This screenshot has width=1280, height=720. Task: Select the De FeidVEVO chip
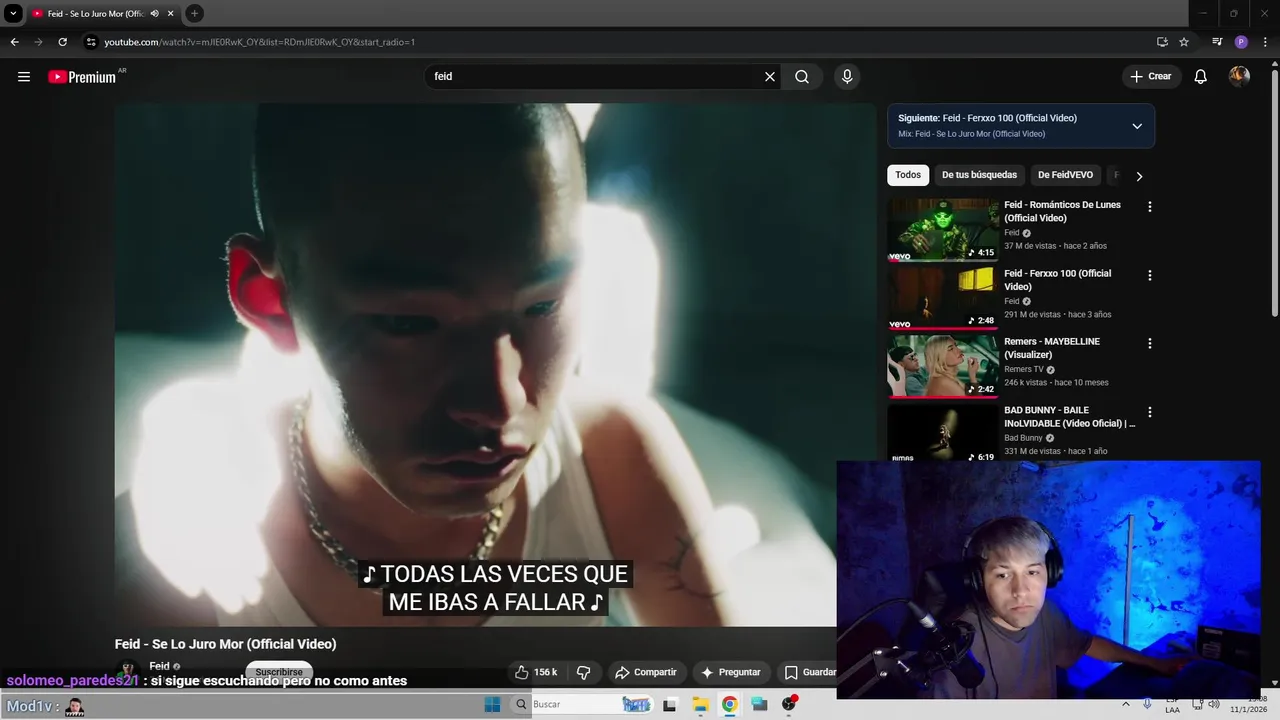pyautogui.click(x=1065, y=175)
